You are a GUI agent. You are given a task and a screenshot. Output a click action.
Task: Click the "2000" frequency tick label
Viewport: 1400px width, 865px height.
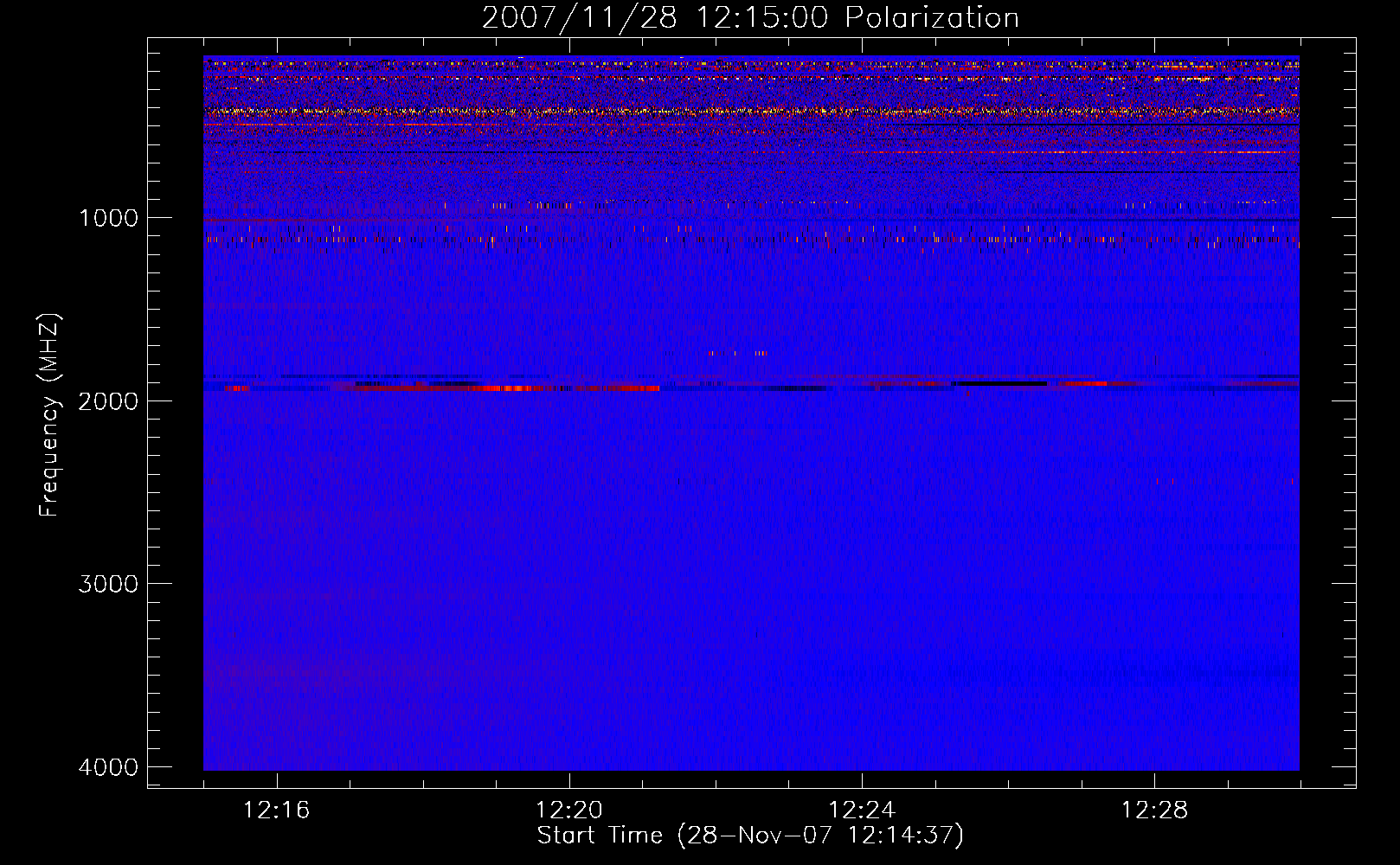coord(108,400)
